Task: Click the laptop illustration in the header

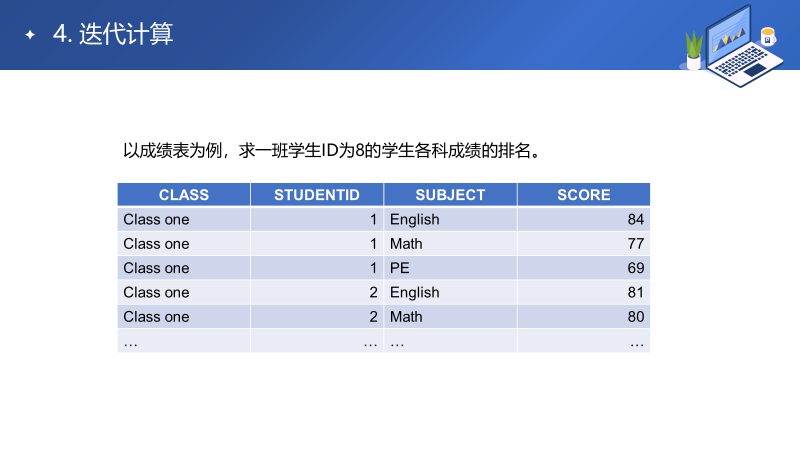Action: click(x=744, y=46)
